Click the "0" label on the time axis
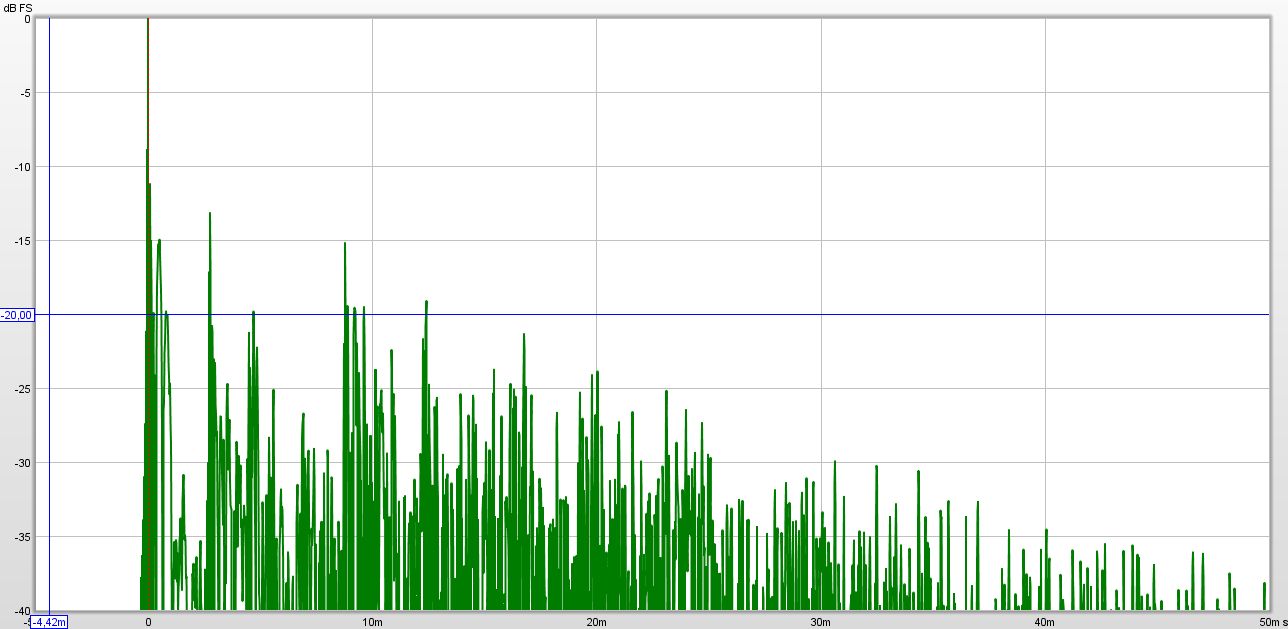 [148, 622]
